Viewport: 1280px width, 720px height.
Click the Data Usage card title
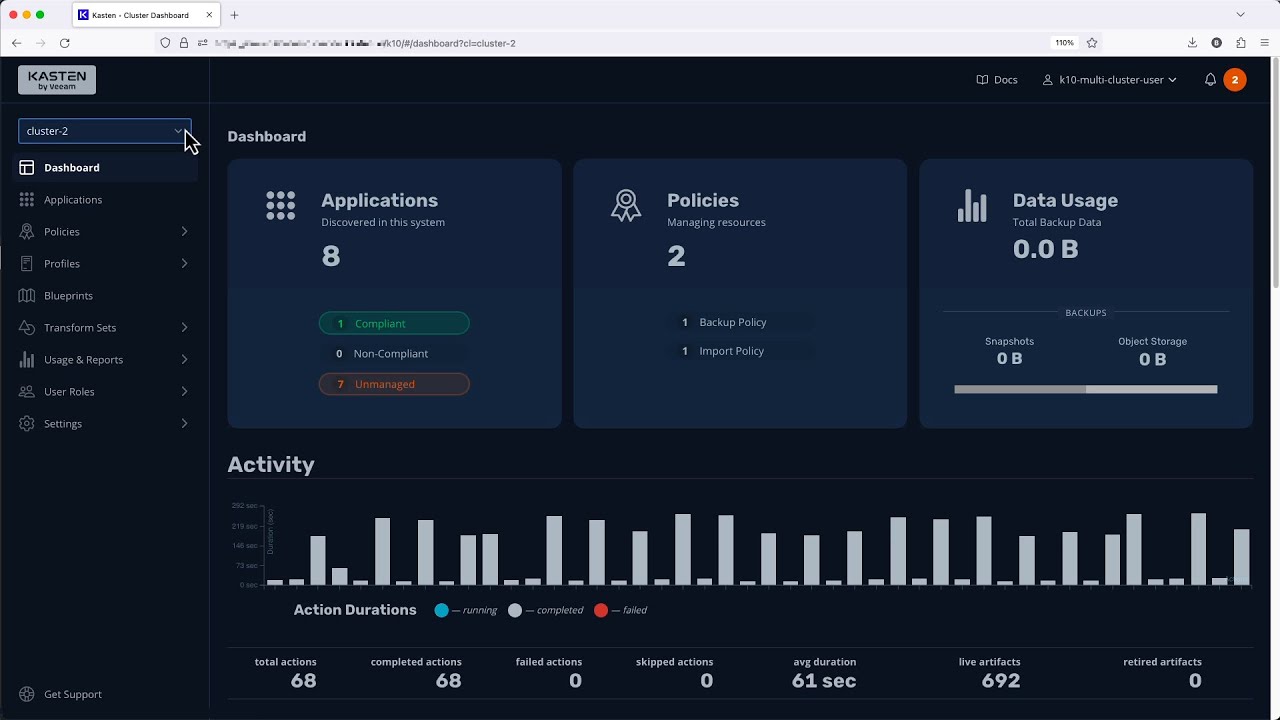pos(1065,200)
